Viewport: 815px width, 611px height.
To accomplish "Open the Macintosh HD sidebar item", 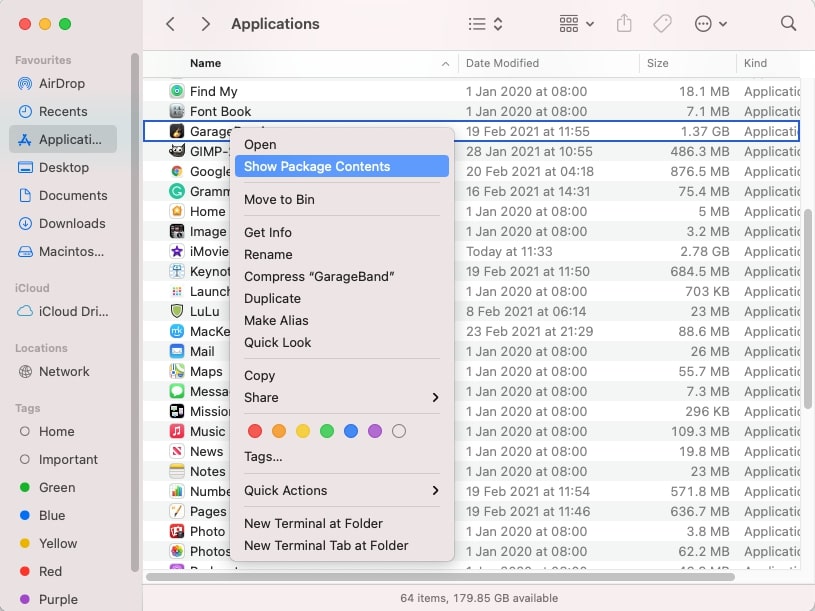I will tap(62, 251).
